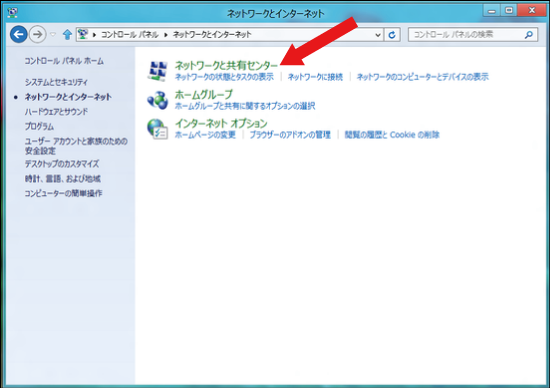Screen dimensions: 550x388
Task: Click the コントロール パネルの検索 search field
Action: pyautogui.click(x=472, y=34)
